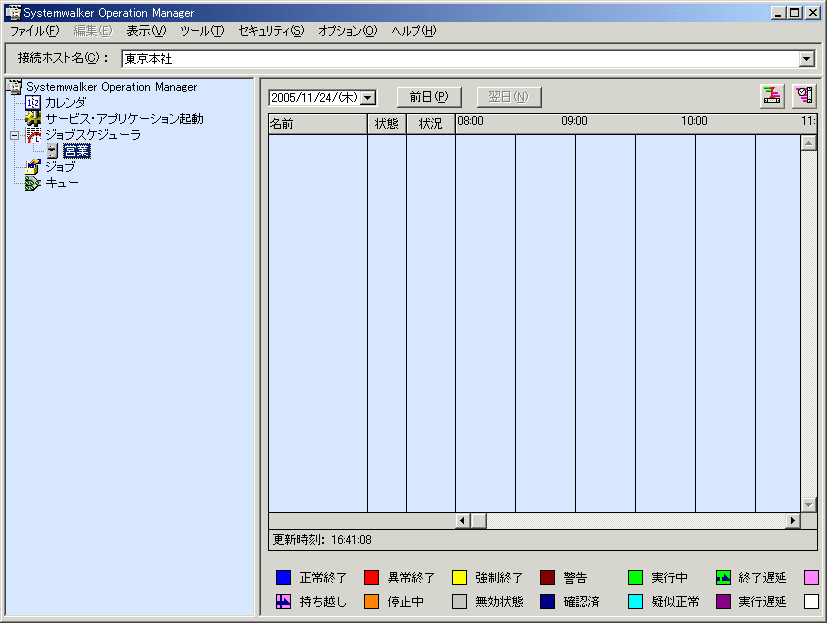Click the 更新時刻: 16:41:08 status text
The width and height of the screenshot is (827, 623).
(322, 540)
